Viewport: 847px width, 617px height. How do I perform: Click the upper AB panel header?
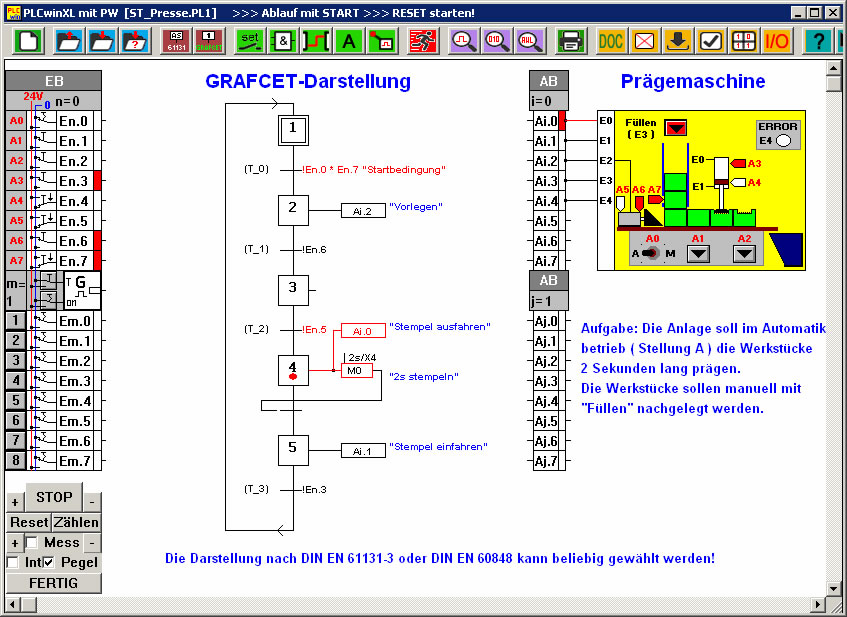[x=549, y=81]
